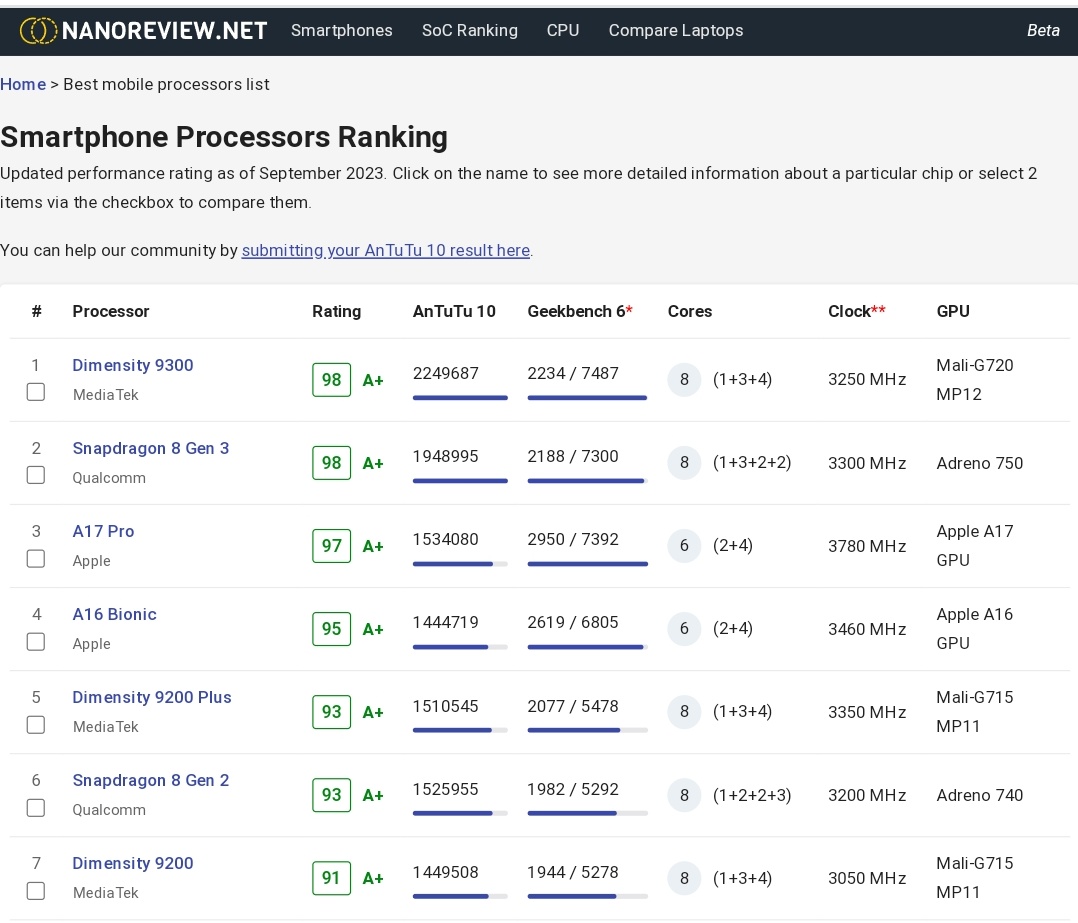Click the 8-core badge for Dimensity 9300
This screenshot has height=923, width=1078.
coord(684,379)
